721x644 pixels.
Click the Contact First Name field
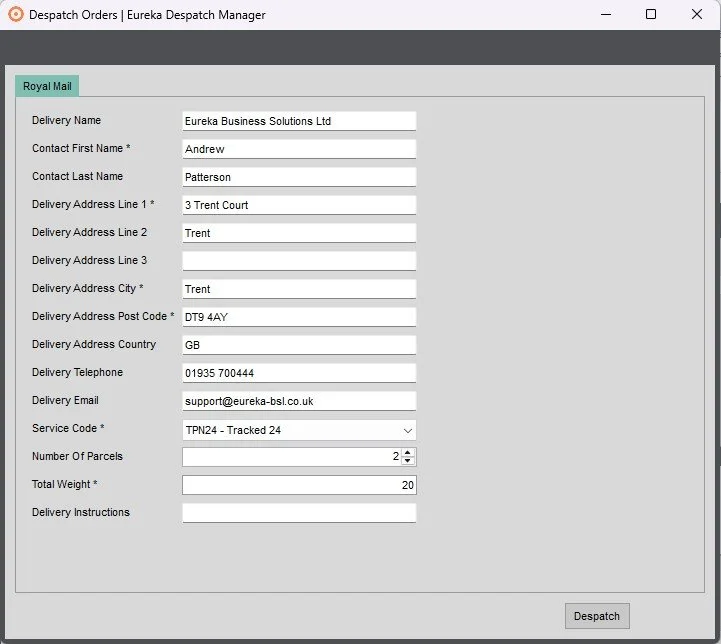coord(299,149)
